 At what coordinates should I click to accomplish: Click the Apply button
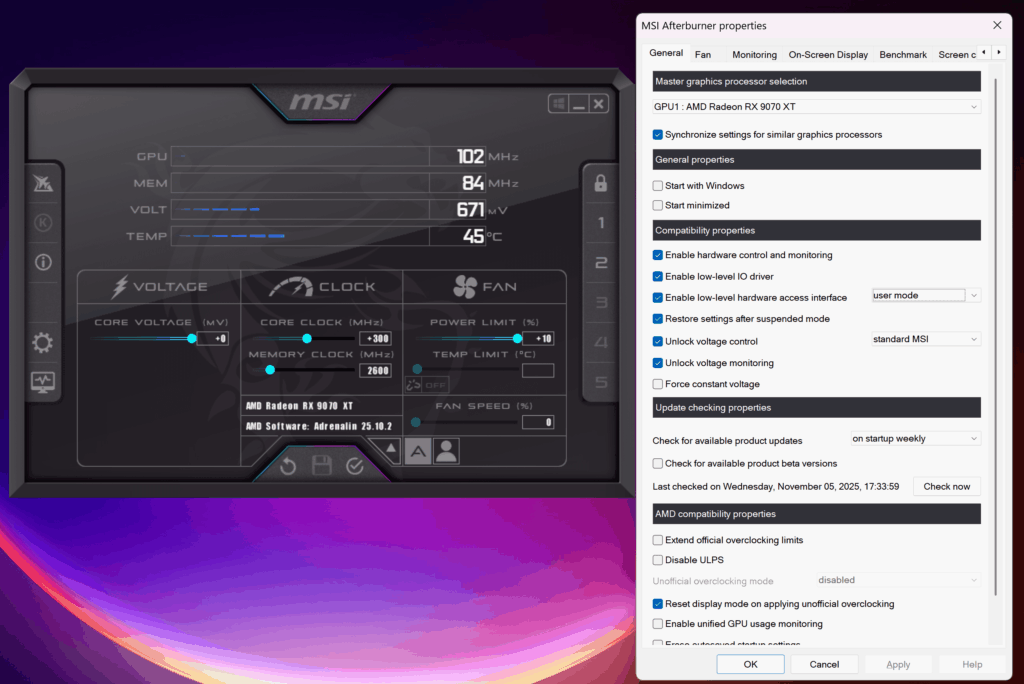click(898, 664)
